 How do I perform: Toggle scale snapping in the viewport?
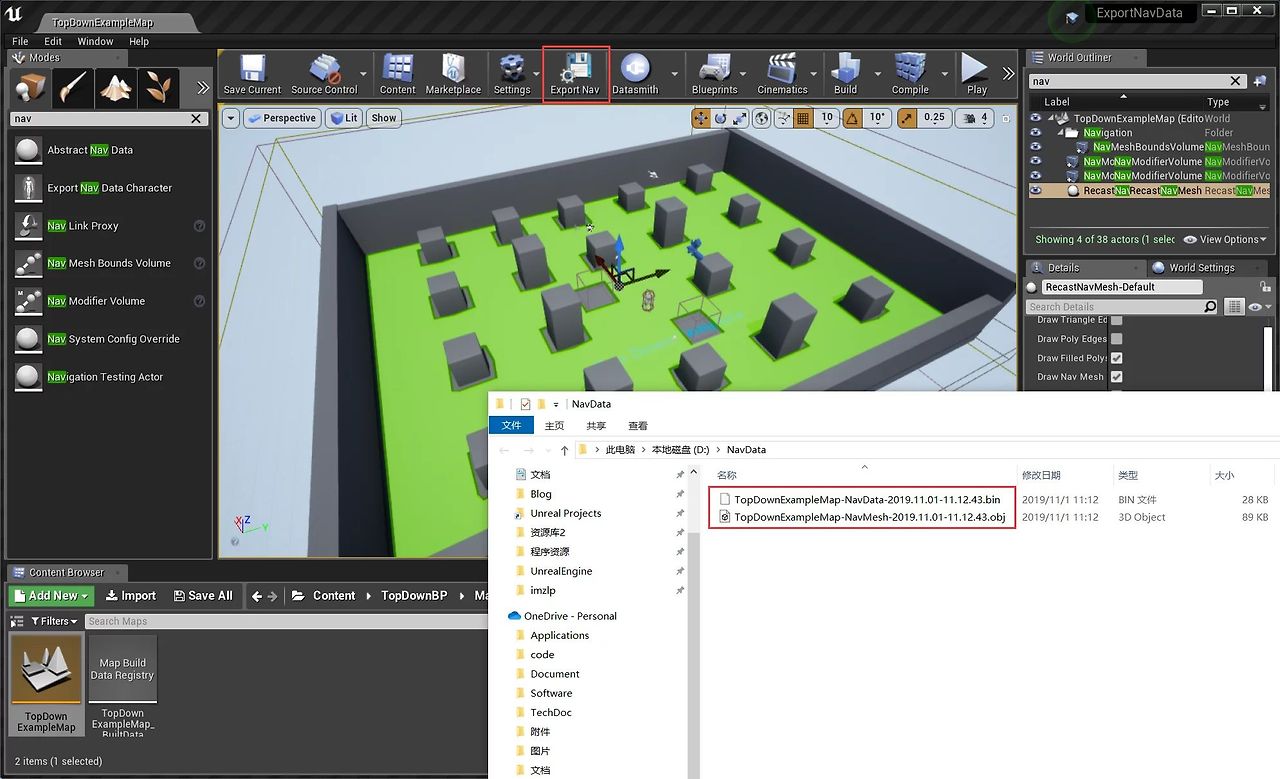(907, 118)
